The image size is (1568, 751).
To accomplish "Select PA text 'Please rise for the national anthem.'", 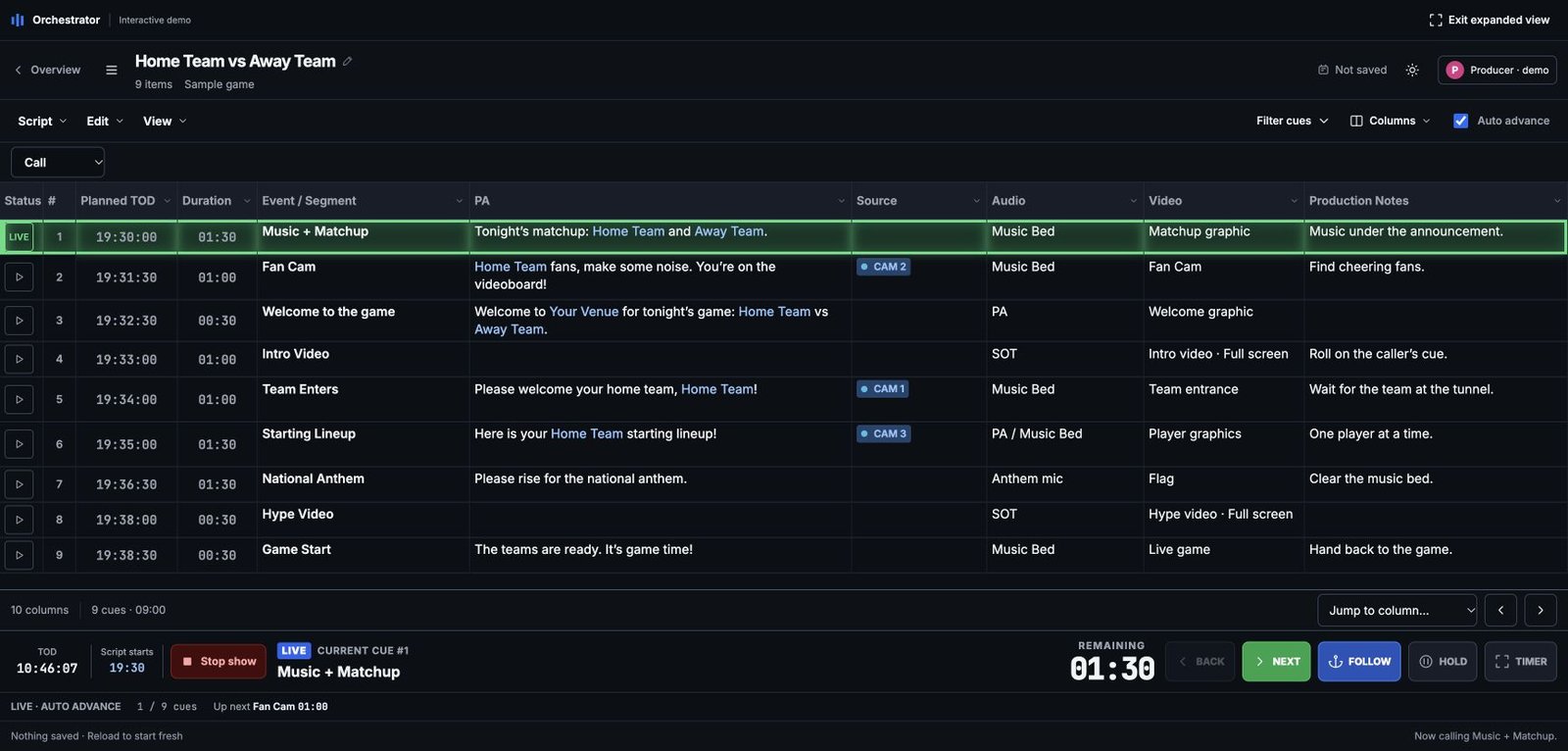I will pos(580,478).
